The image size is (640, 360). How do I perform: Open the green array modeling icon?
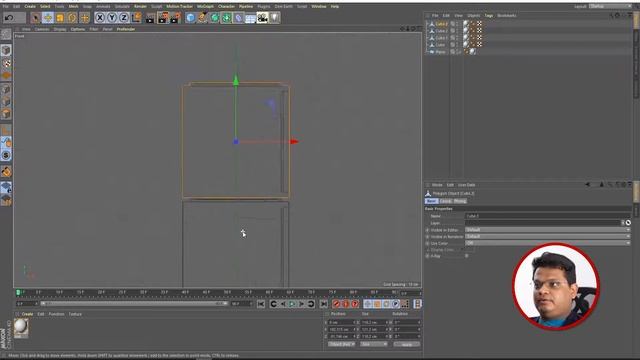coord(226,18)
